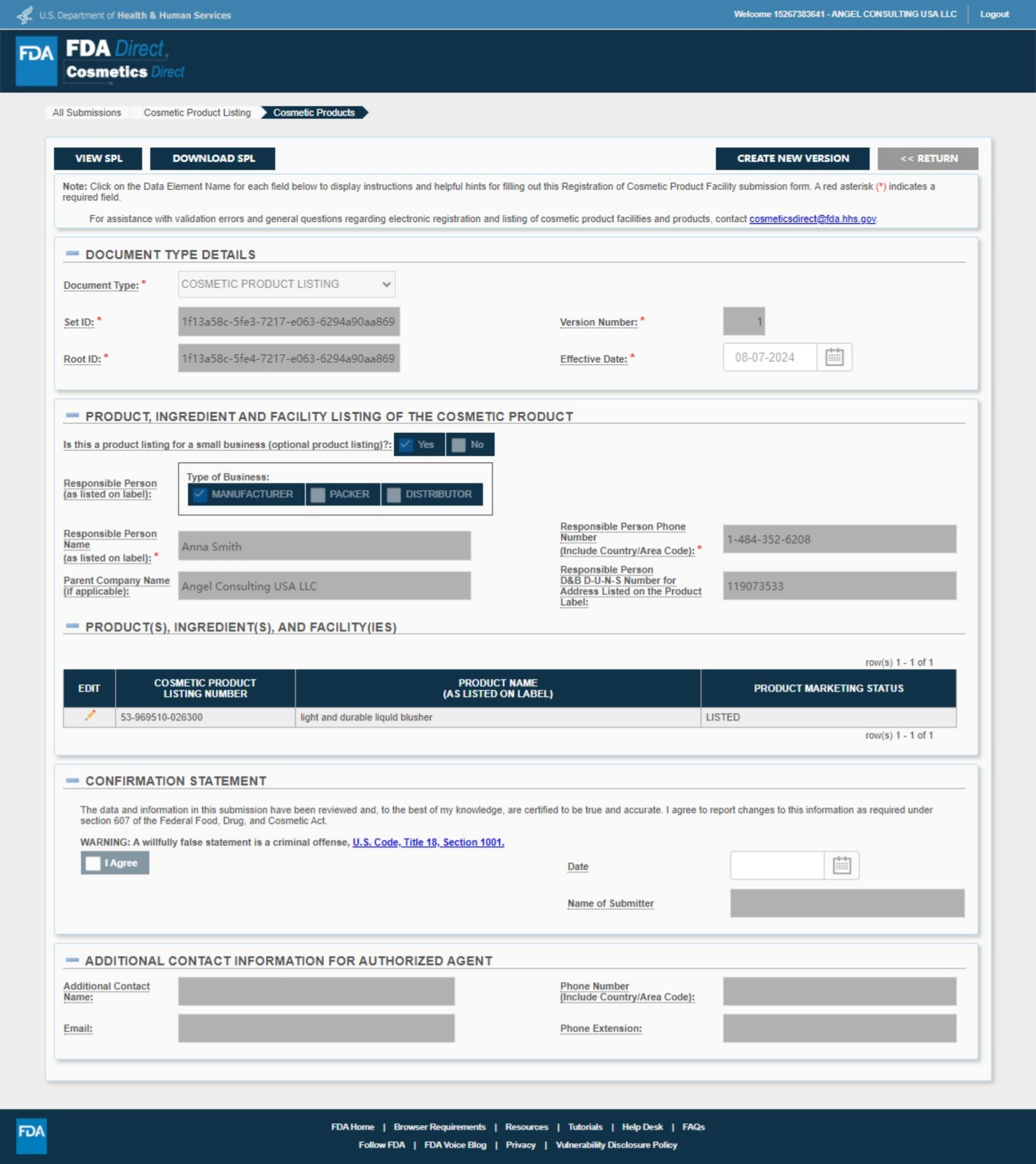Click the Download SPL button
Screen dimensions: 1036x1164
(213, 158)
